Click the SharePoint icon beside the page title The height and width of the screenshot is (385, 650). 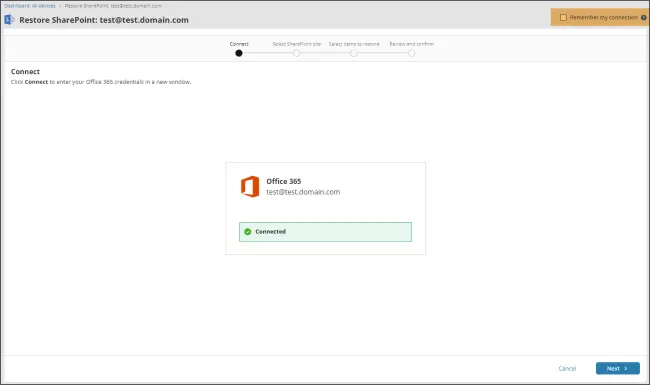[9, 19]
